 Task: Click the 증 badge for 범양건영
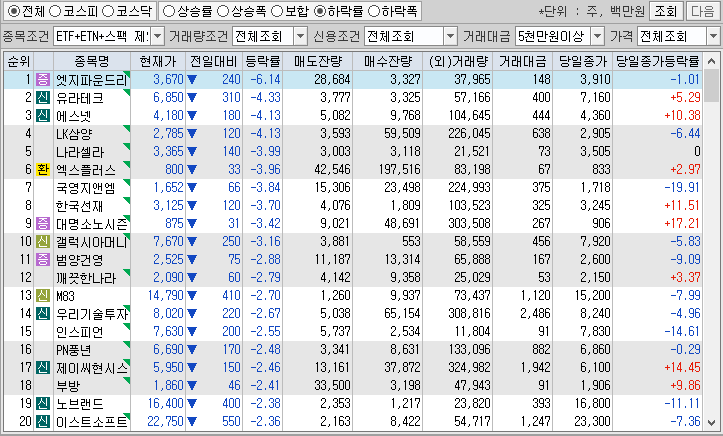click(x=43, y=259)
